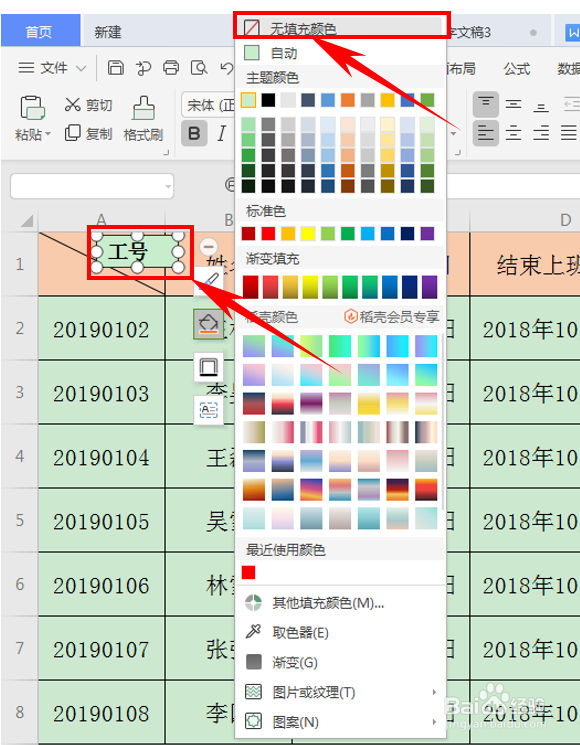
Task: Click the shape fill bucket icon
Action: (x=209, y=325)
